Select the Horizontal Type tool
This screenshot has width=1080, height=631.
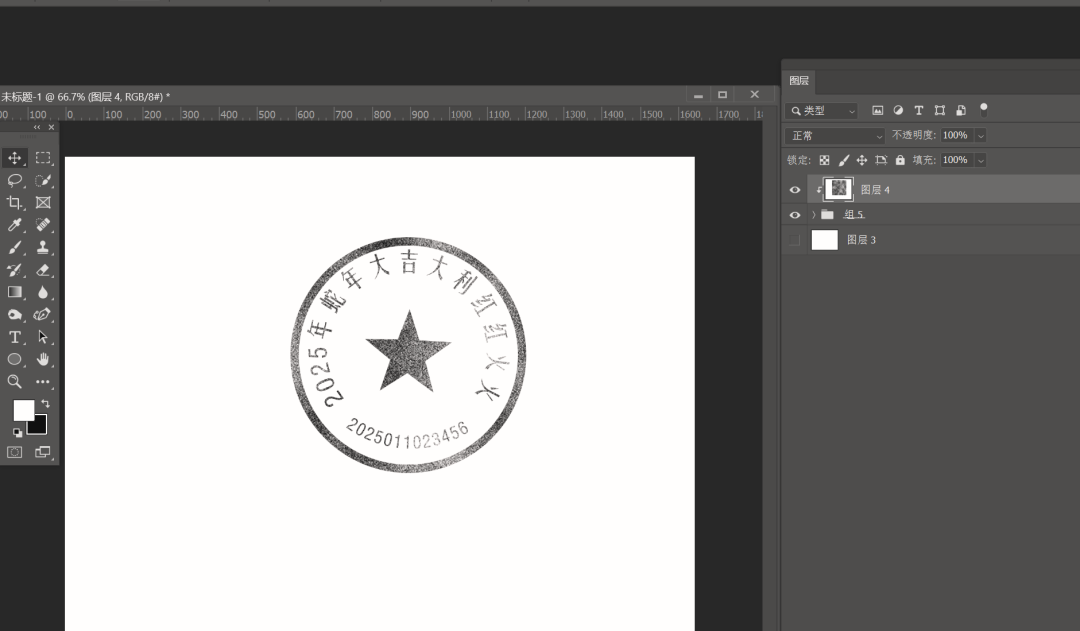14,337
